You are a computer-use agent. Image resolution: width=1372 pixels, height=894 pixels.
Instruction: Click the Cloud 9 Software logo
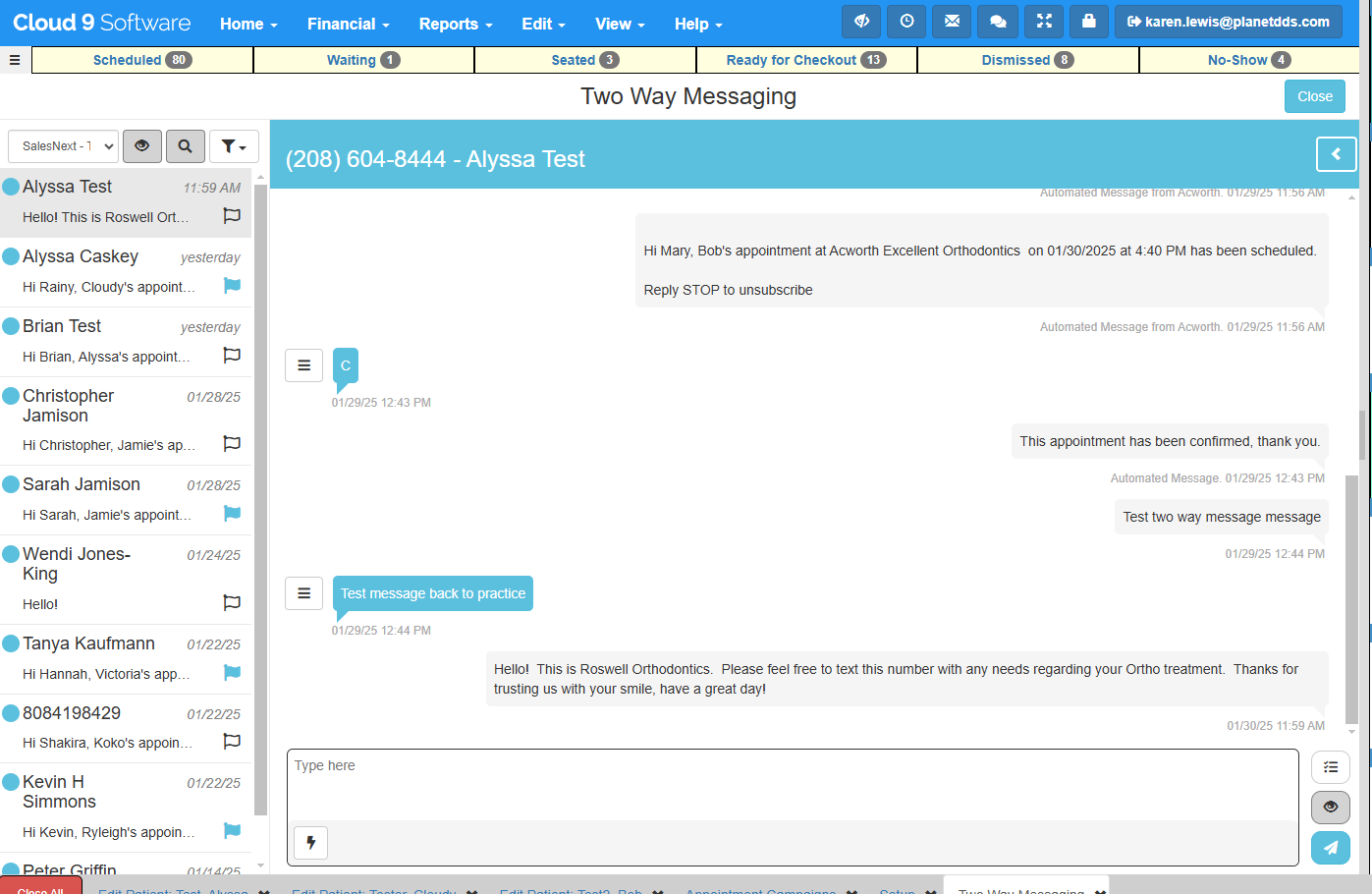pyautogui.click(x=102, y=22)
